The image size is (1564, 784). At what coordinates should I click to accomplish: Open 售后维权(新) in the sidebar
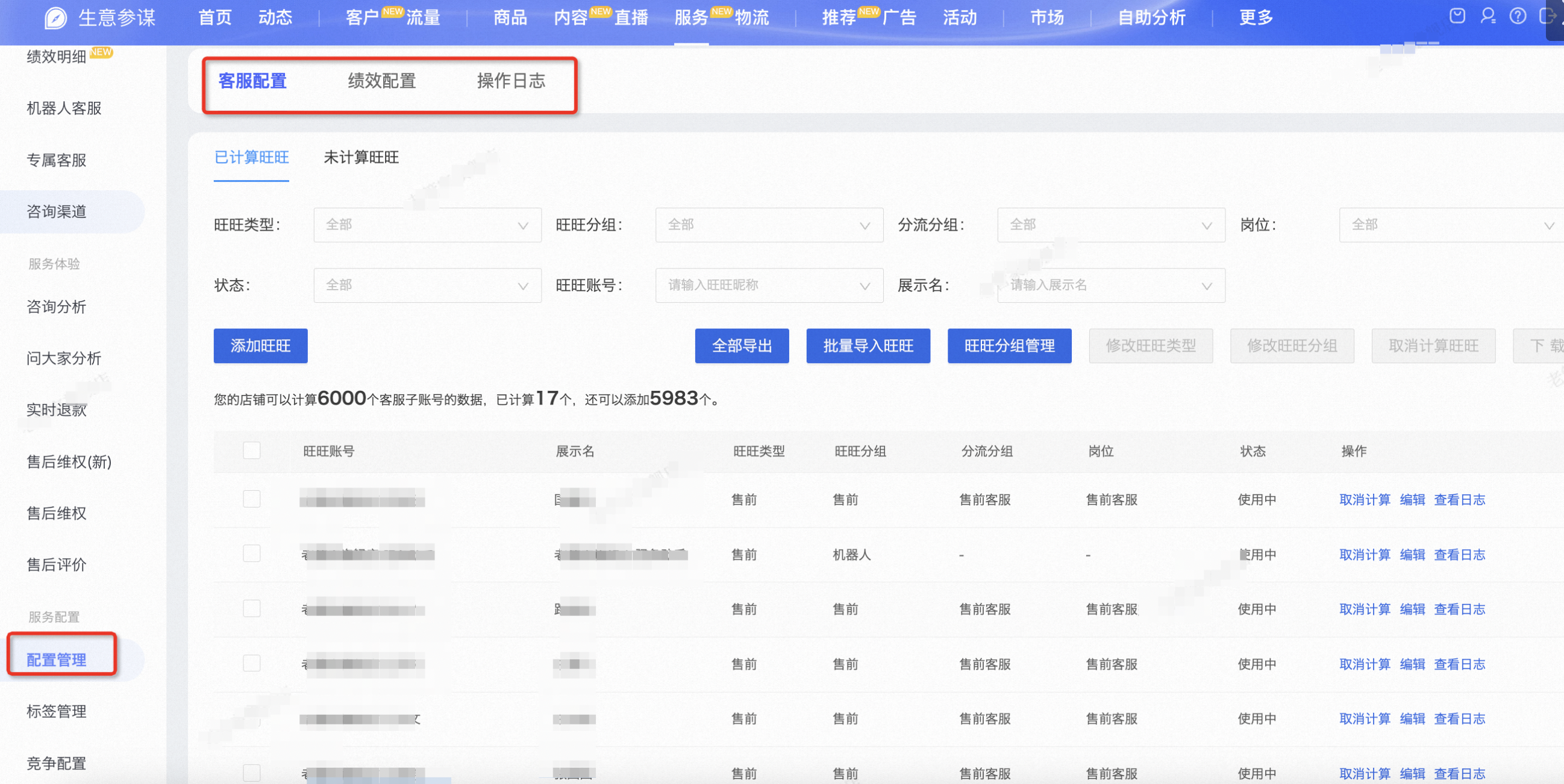[69, 462]
